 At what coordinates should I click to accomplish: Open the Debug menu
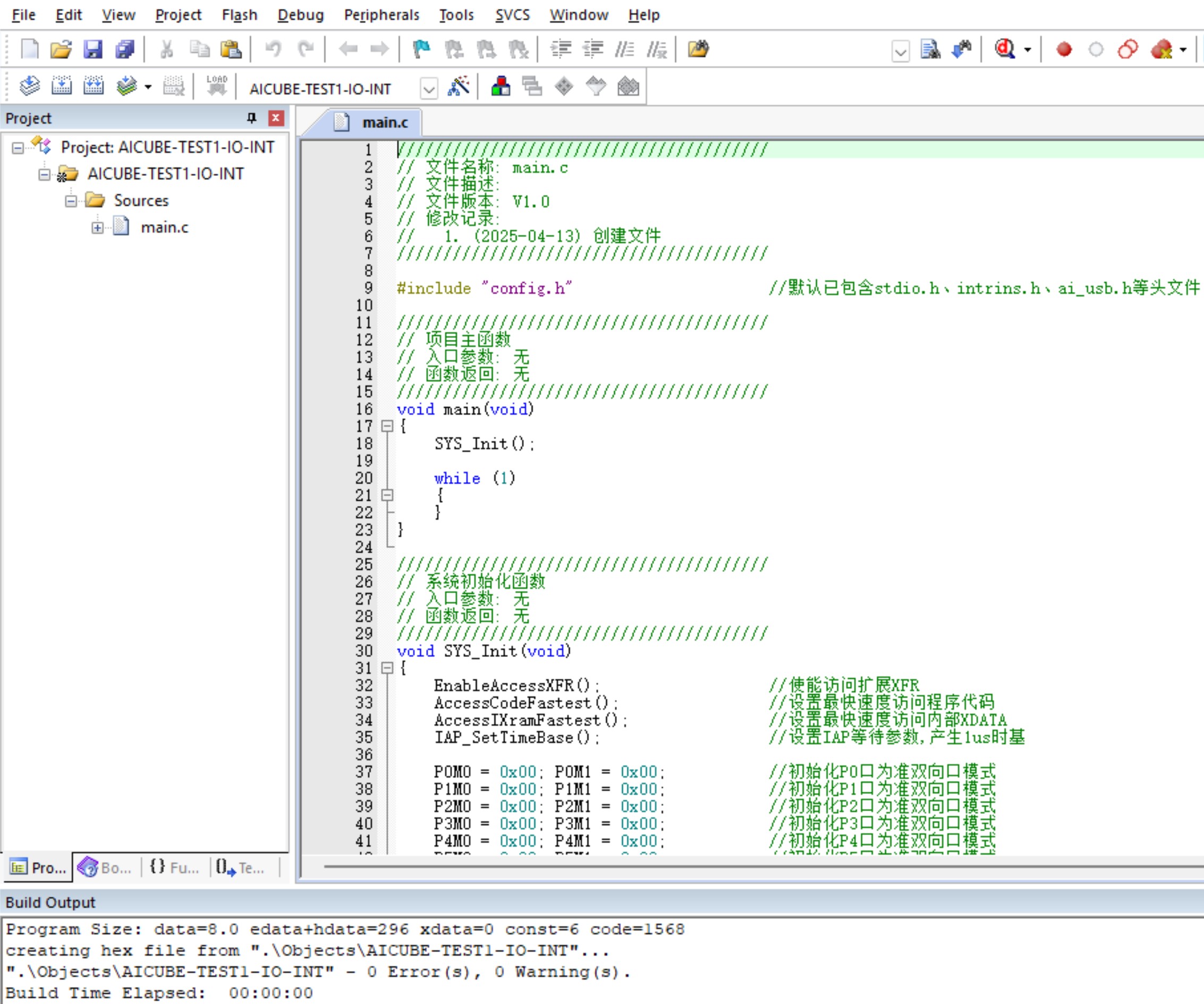(300, 15)
